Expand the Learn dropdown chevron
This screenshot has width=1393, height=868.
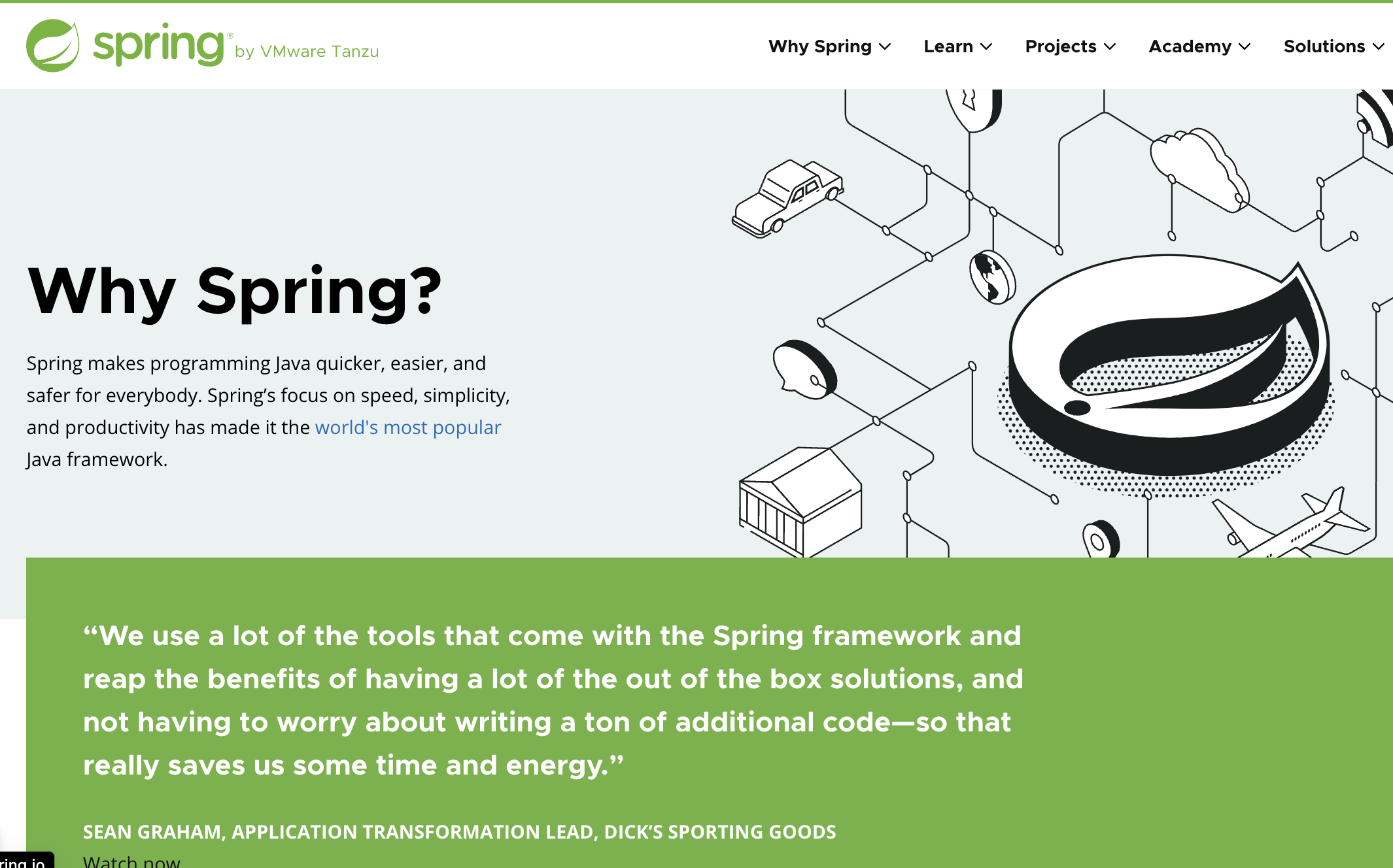click(x=986, y=47)
